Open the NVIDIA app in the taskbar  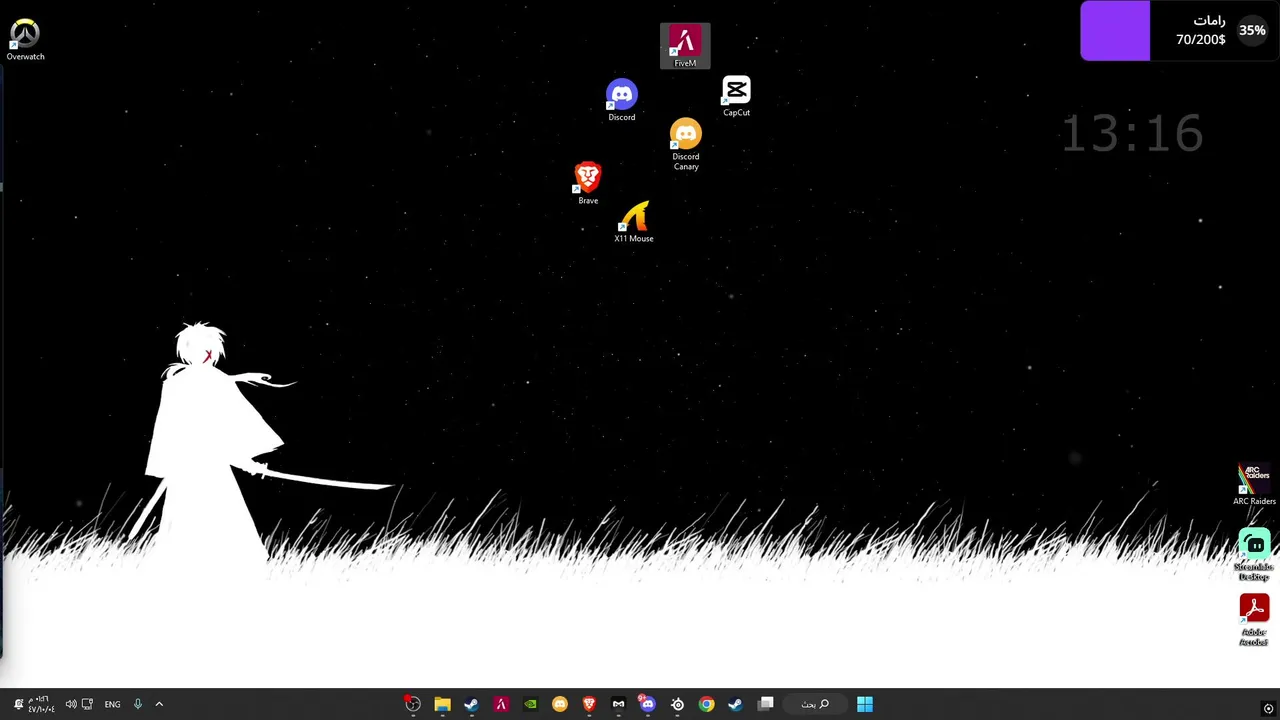[x=530, y=704]
